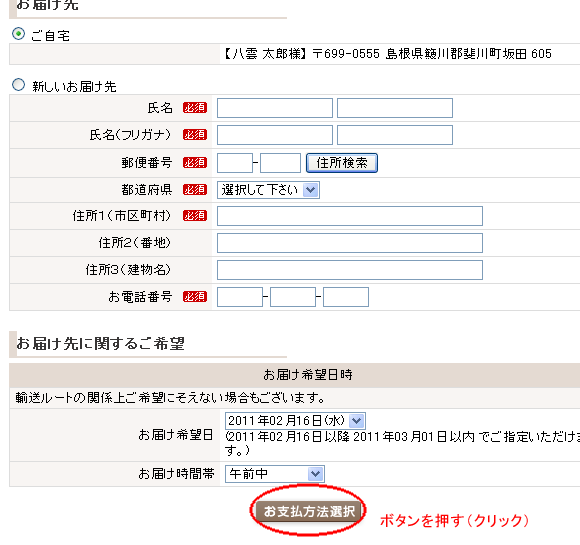Screen dimensions: 580x545
Task: Click the last お電話番号 phone box
Action: tap(346, 297)
